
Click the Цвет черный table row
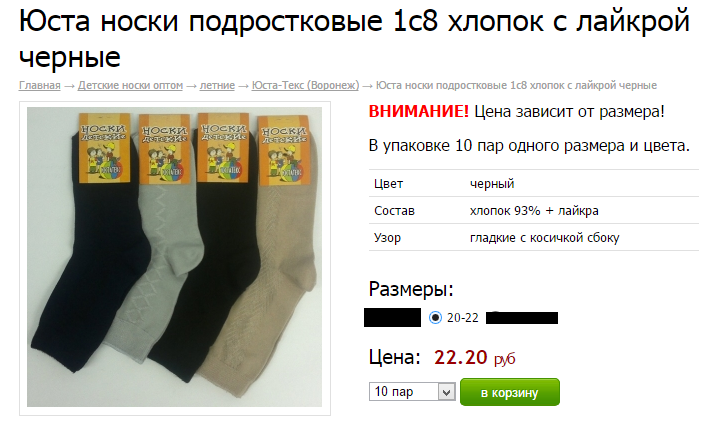(534, 183)
